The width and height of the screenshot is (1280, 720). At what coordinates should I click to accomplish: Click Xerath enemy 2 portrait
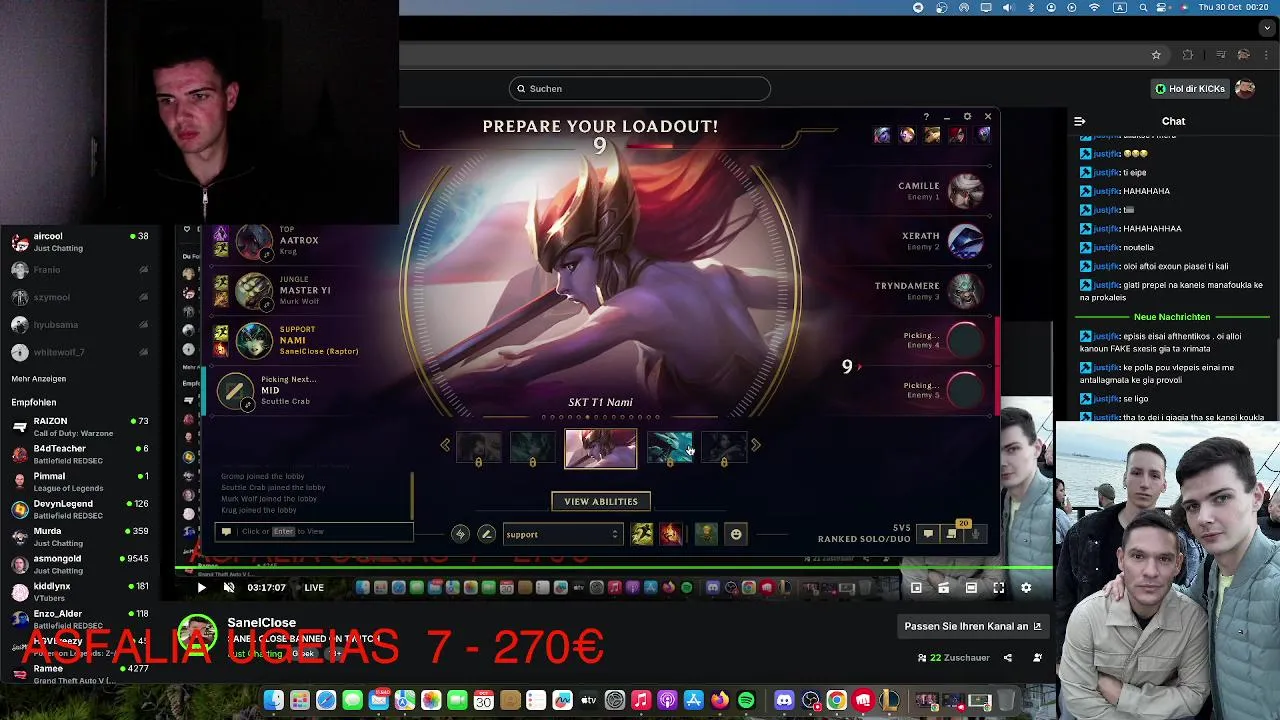tap(965, 241)
